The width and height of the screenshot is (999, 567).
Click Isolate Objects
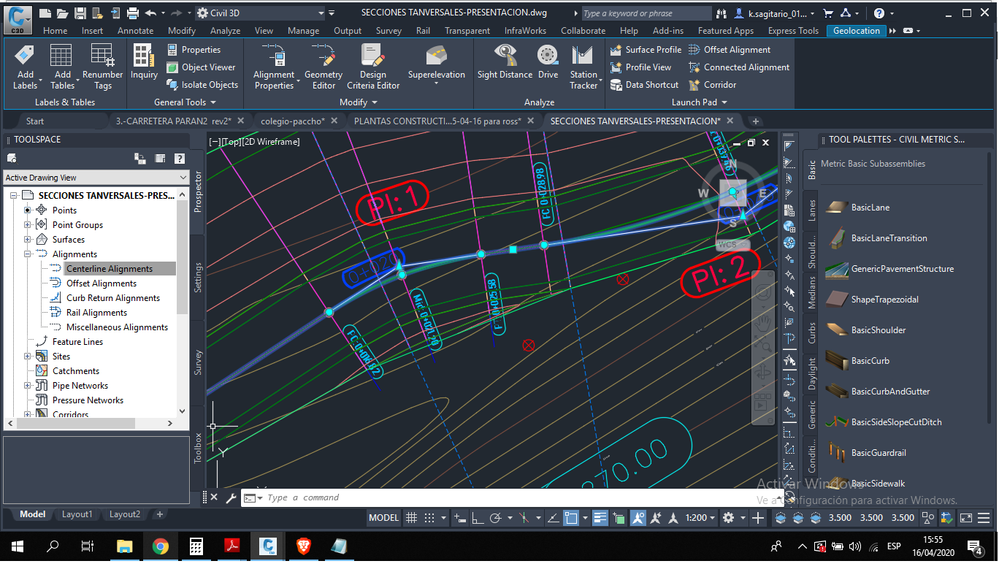pyautogui.click(x=202, y=85)
